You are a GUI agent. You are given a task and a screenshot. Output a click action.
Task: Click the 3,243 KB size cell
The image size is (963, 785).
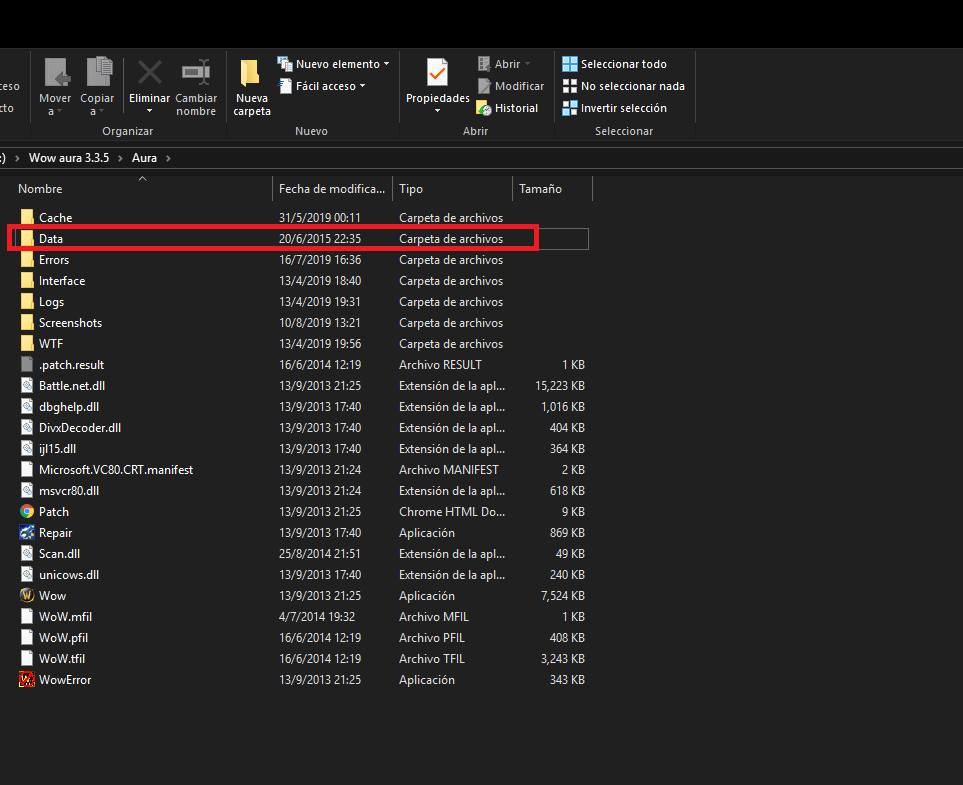click(x=563, y=658)
